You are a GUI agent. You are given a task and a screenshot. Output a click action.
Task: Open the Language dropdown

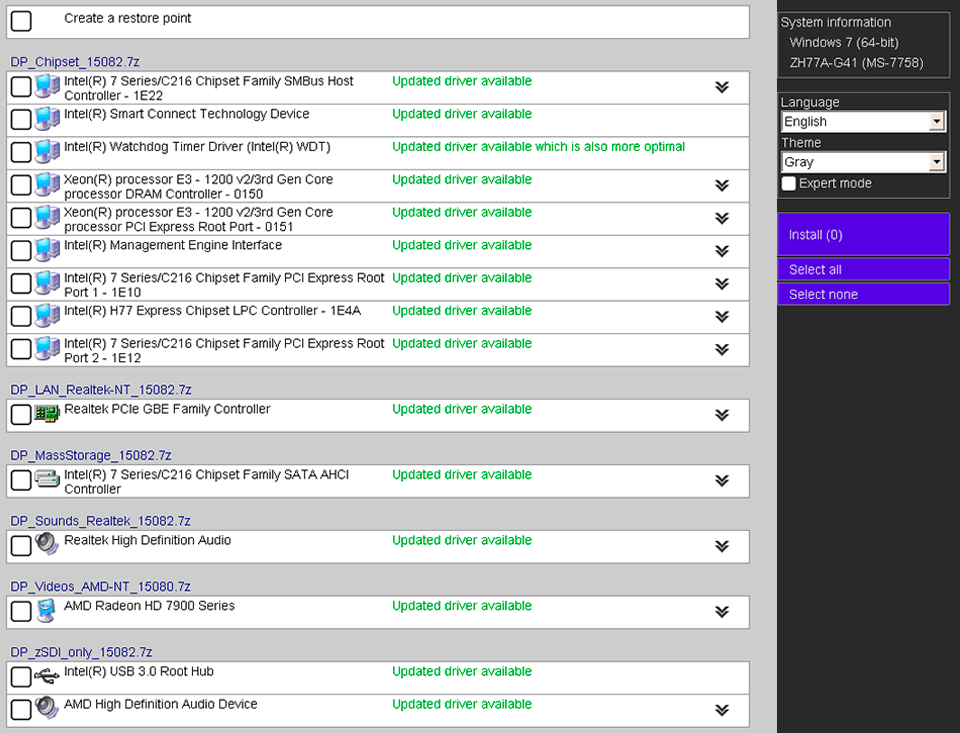863,122
